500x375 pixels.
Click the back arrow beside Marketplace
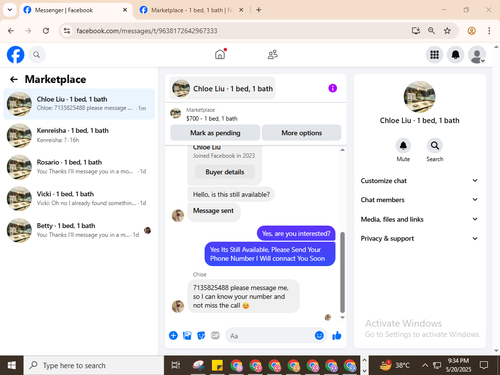click(14, 79)
